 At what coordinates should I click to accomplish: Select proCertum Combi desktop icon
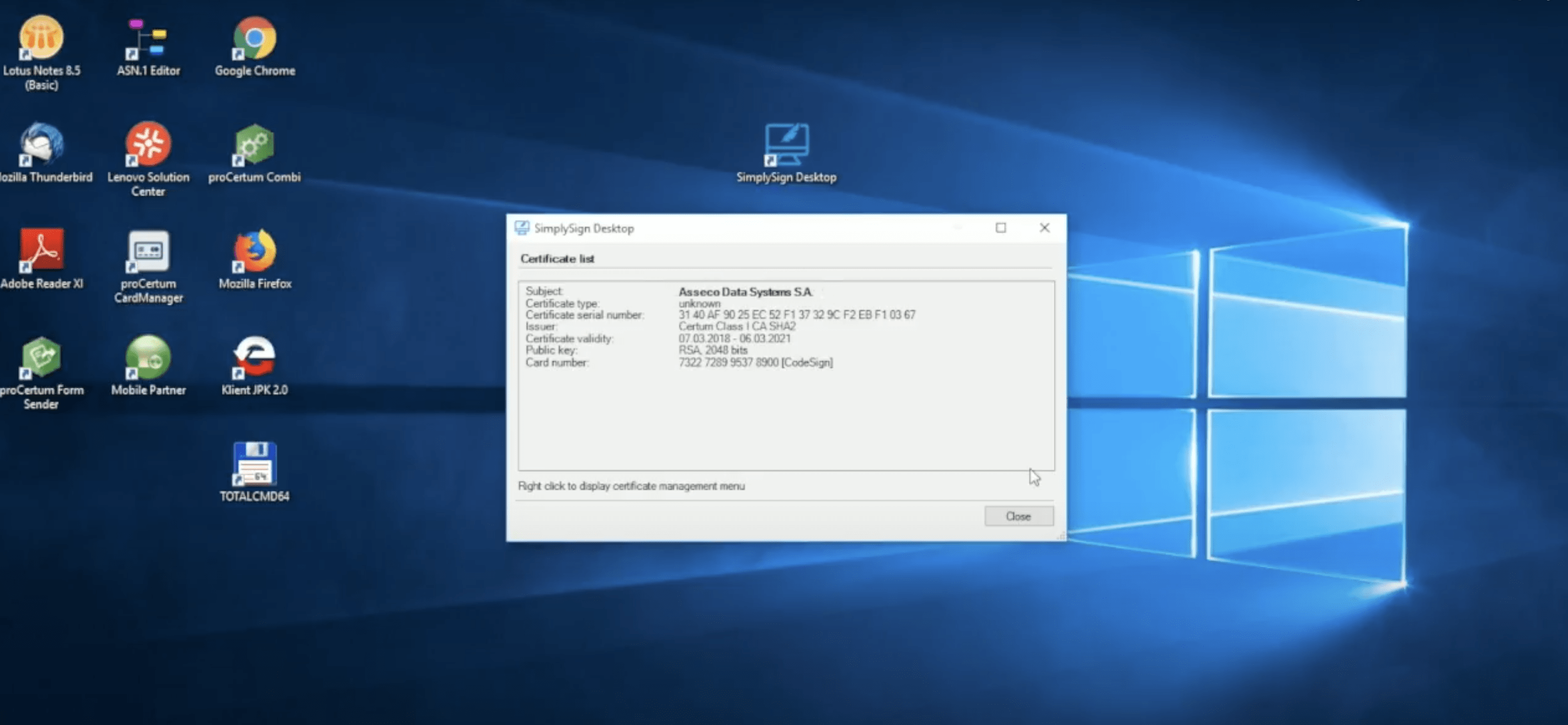(x=254, y=153)
